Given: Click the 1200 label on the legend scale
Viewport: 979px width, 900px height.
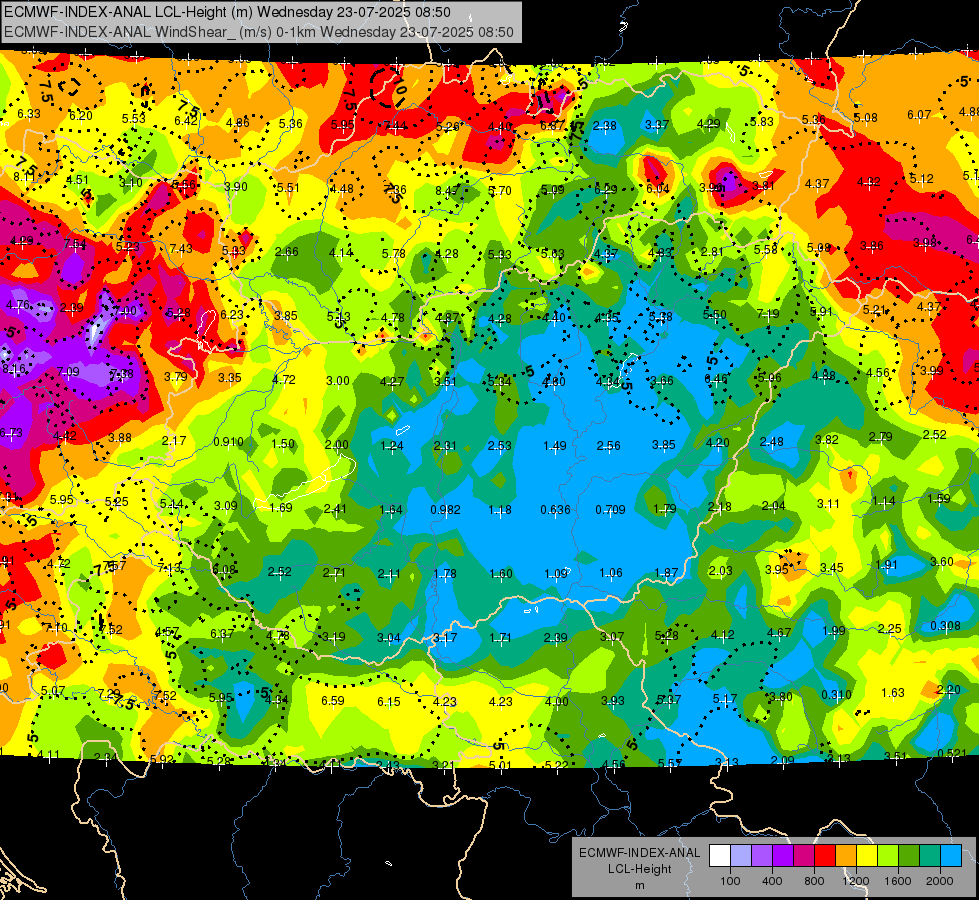Looking at the screenshot, I should [x=856, y=881].
